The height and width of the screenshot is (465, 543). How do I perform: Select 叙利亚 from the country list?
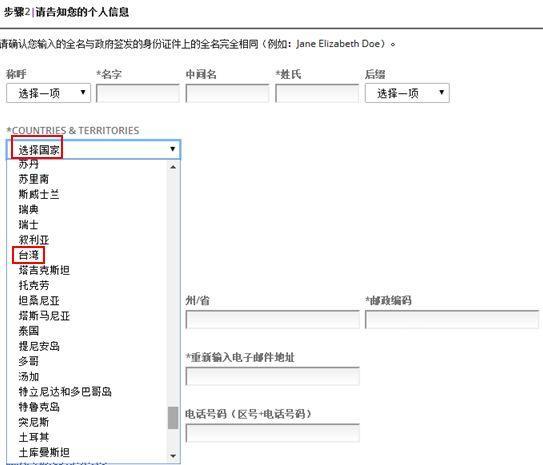(34, 240)
